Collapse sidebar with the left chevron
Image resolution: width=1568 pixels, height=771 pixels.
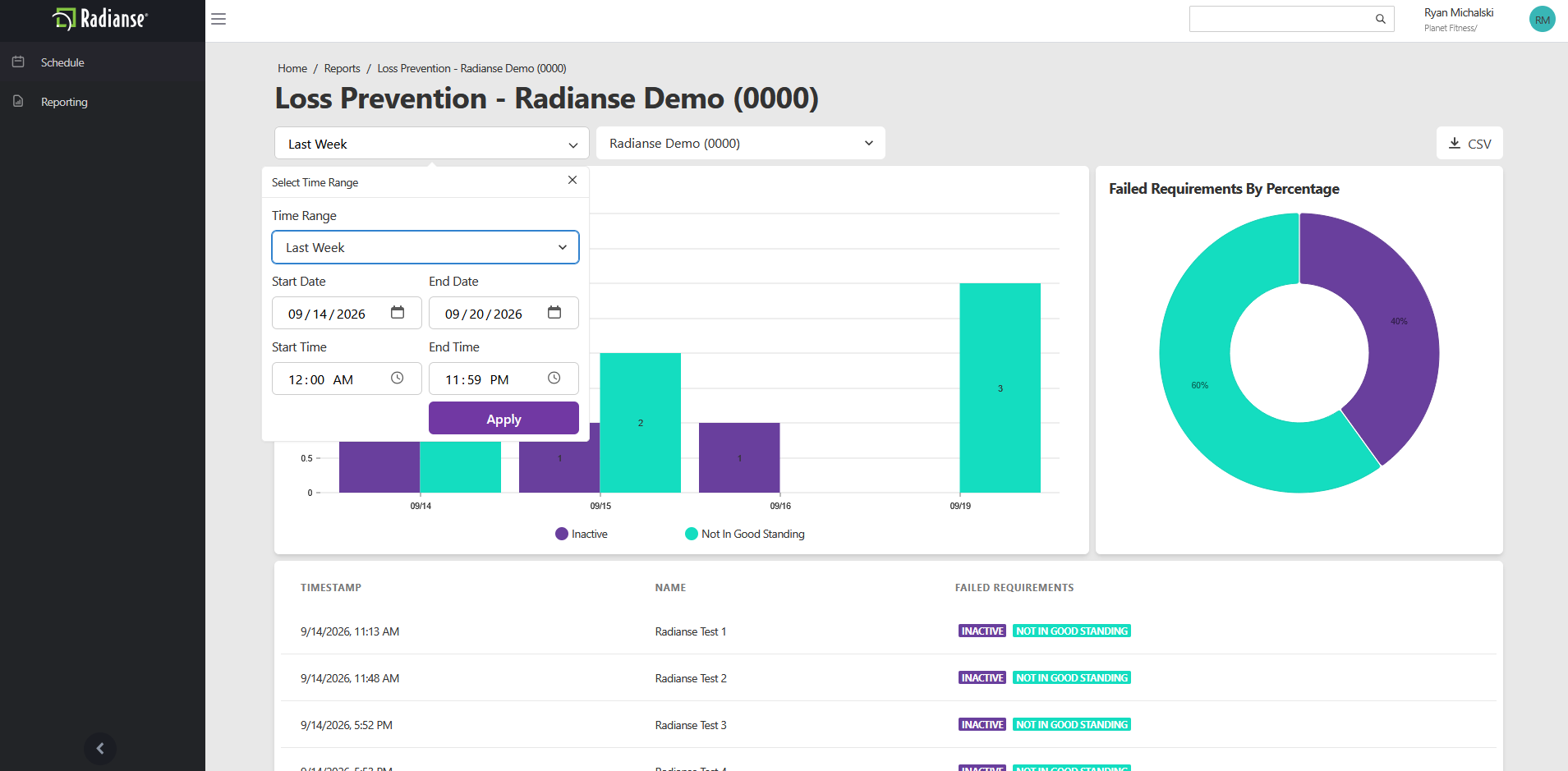click(x=100, y=748)
